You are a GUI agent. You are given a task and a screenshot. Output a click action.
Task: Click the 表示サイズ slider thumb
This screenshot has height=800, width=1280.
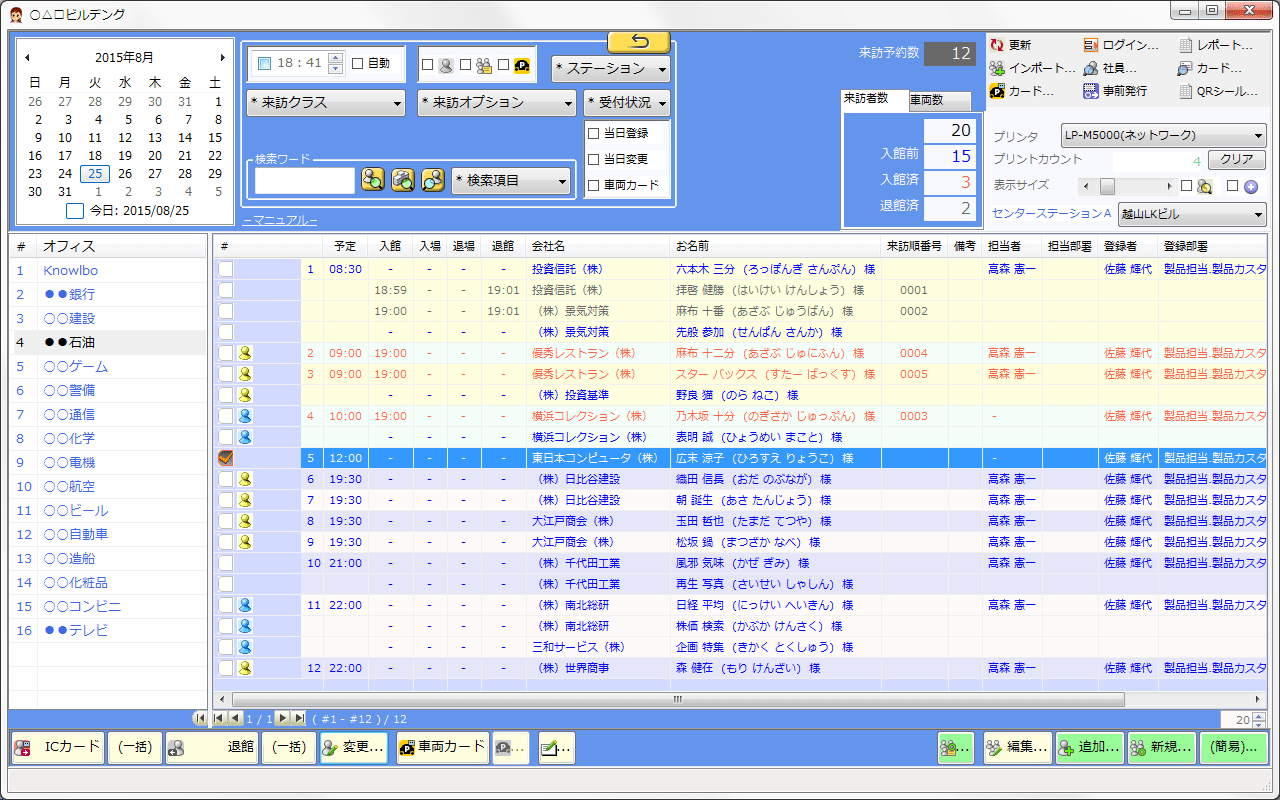1107,186
